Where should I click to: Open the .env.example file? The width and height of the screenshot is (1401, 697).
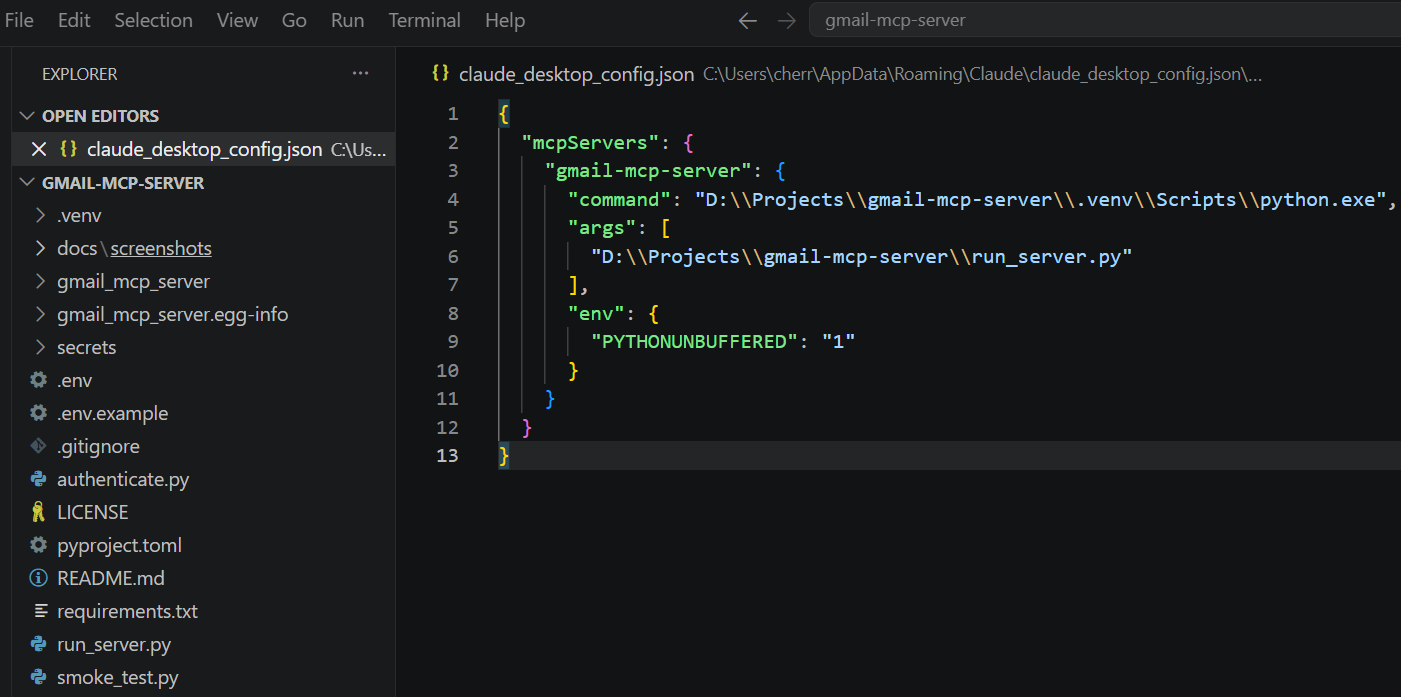pos(112,413)
